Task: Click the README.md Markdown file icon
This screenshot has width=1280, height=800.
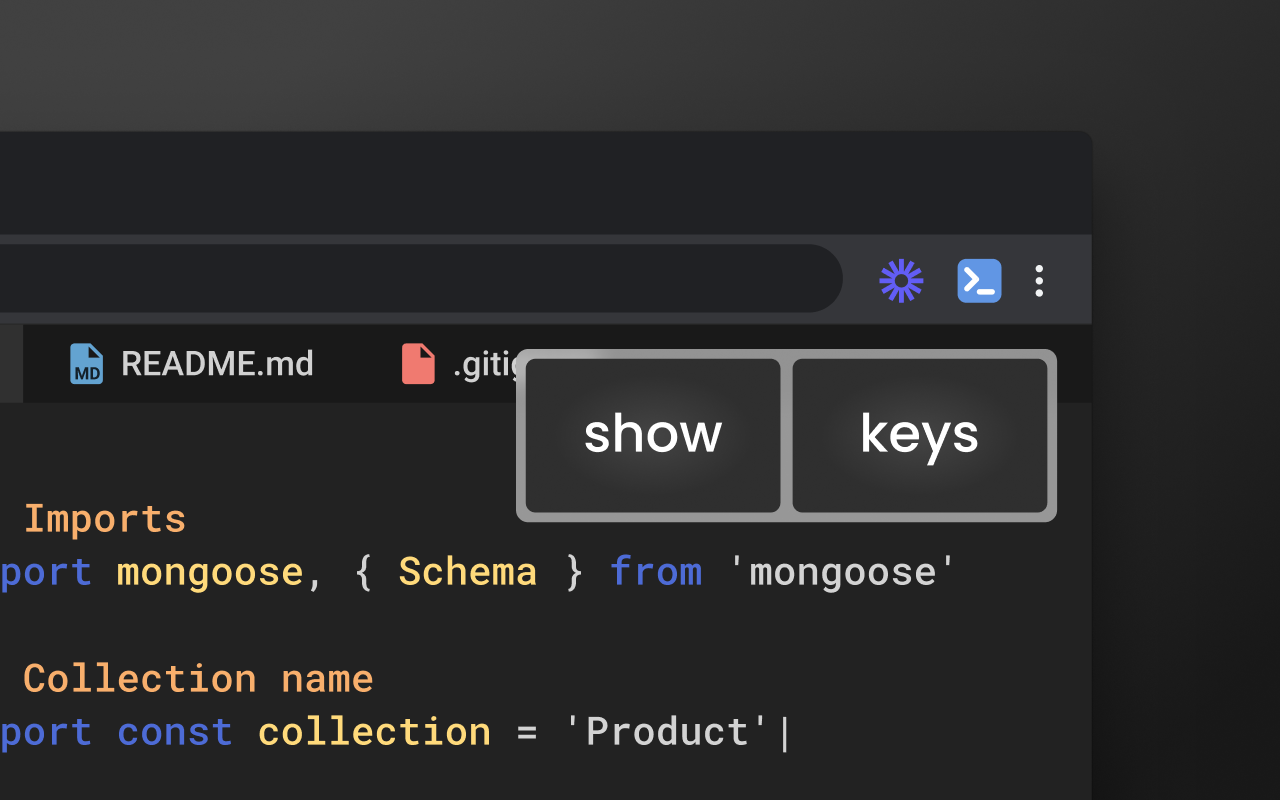Action: [x=87, y=364]
